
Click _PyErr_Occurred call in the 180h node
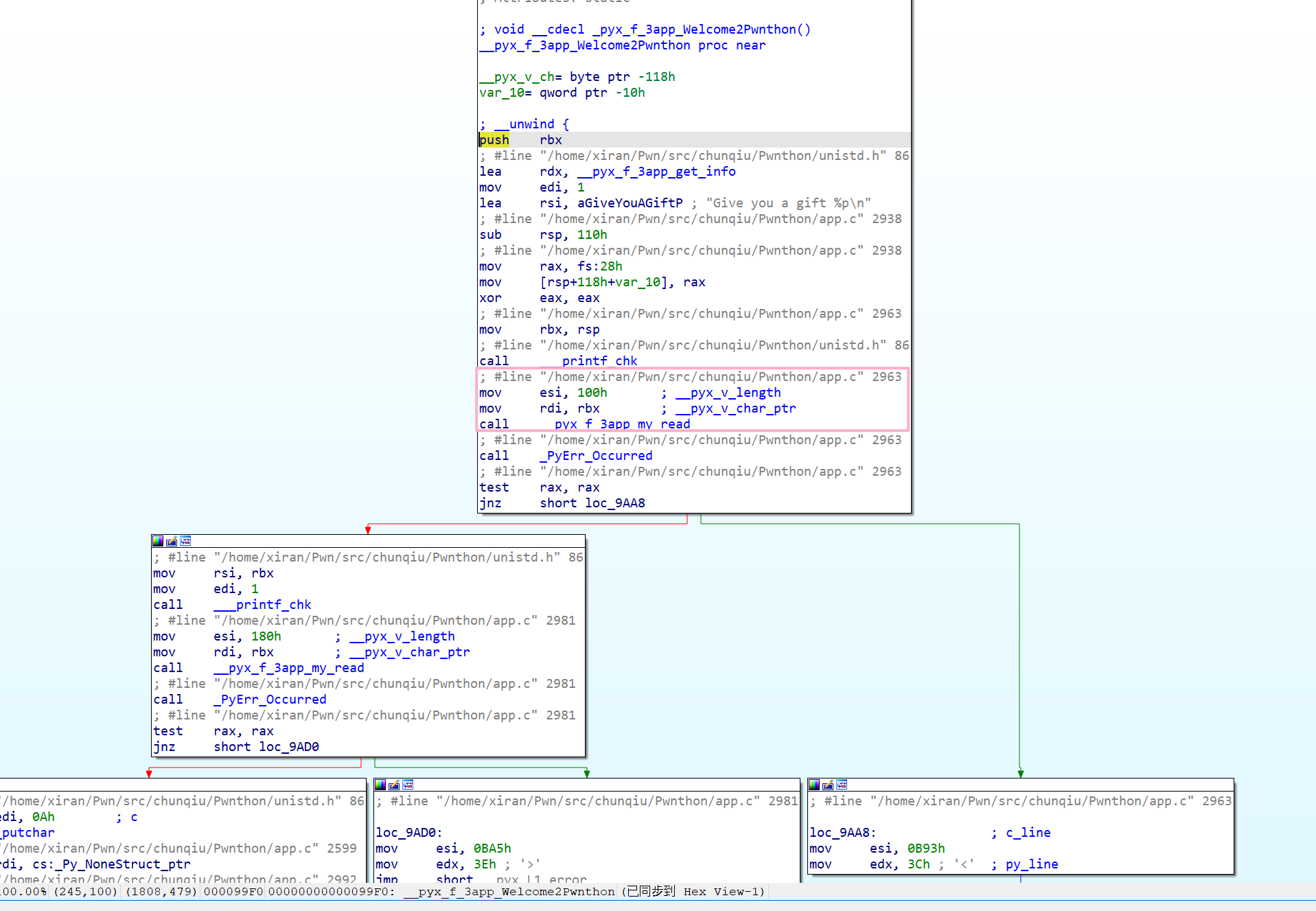coord(270,700)
